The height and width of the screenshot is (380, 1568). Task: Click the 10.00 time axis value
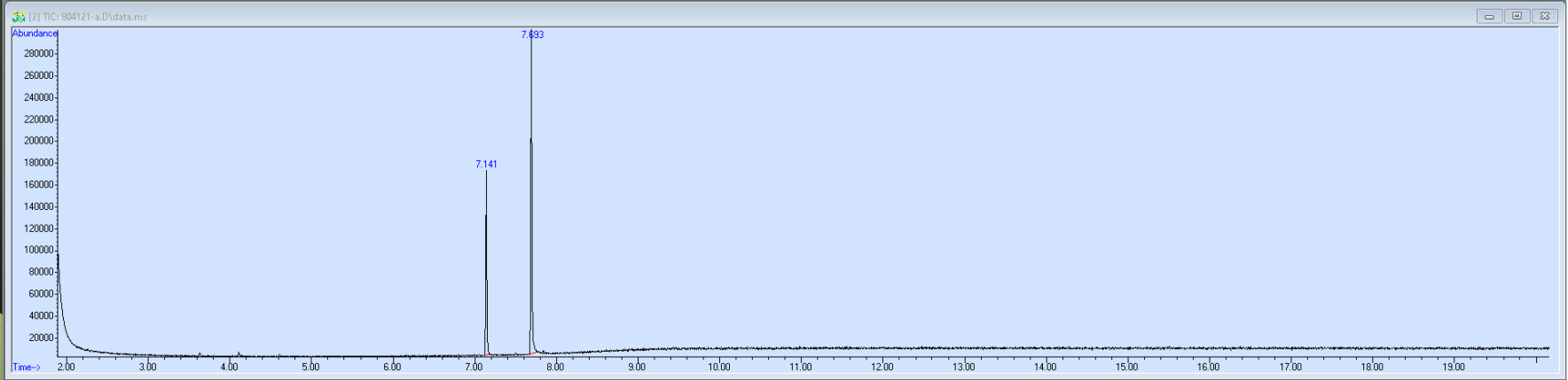tap(718, 367)
